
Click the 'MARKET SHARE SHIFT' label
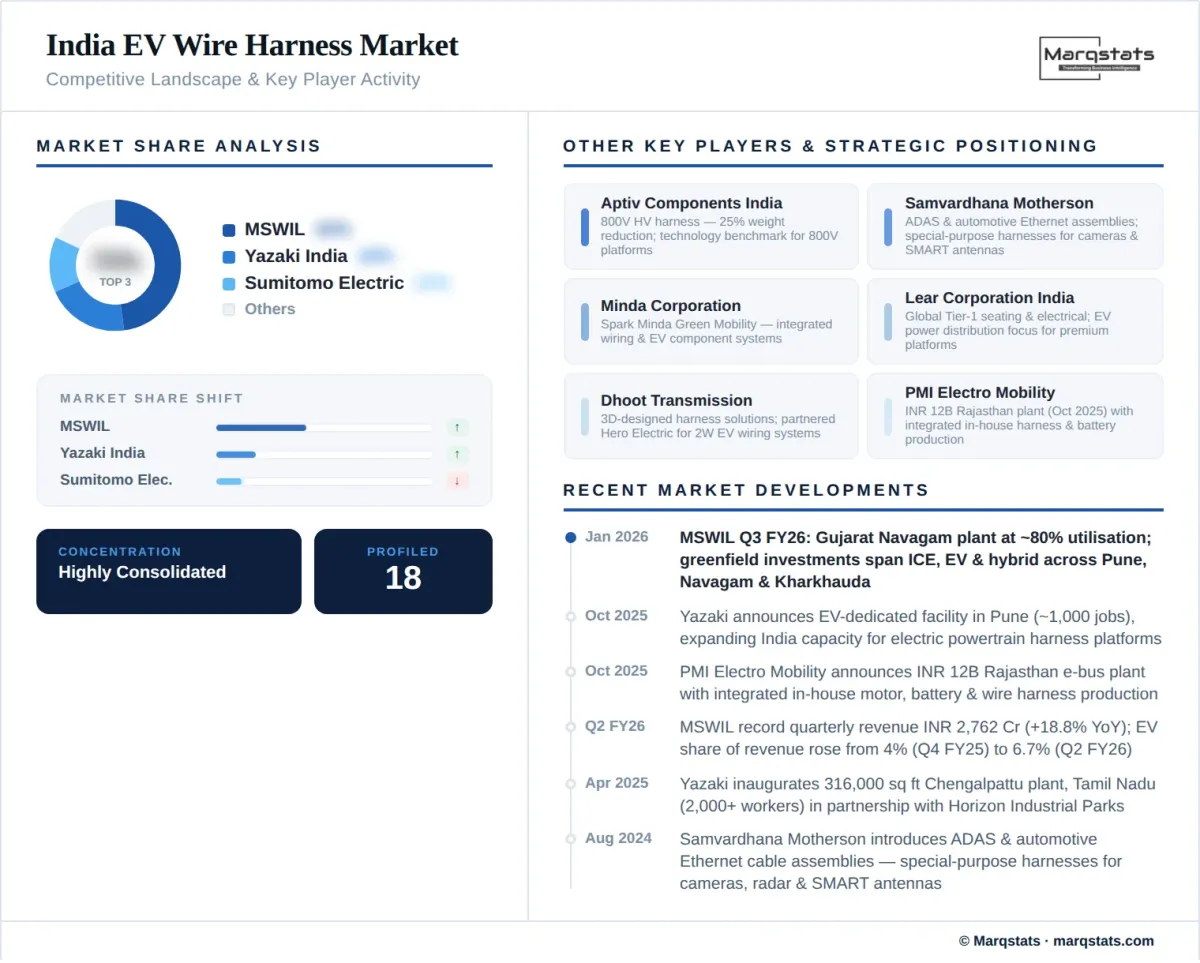point(152,398)
